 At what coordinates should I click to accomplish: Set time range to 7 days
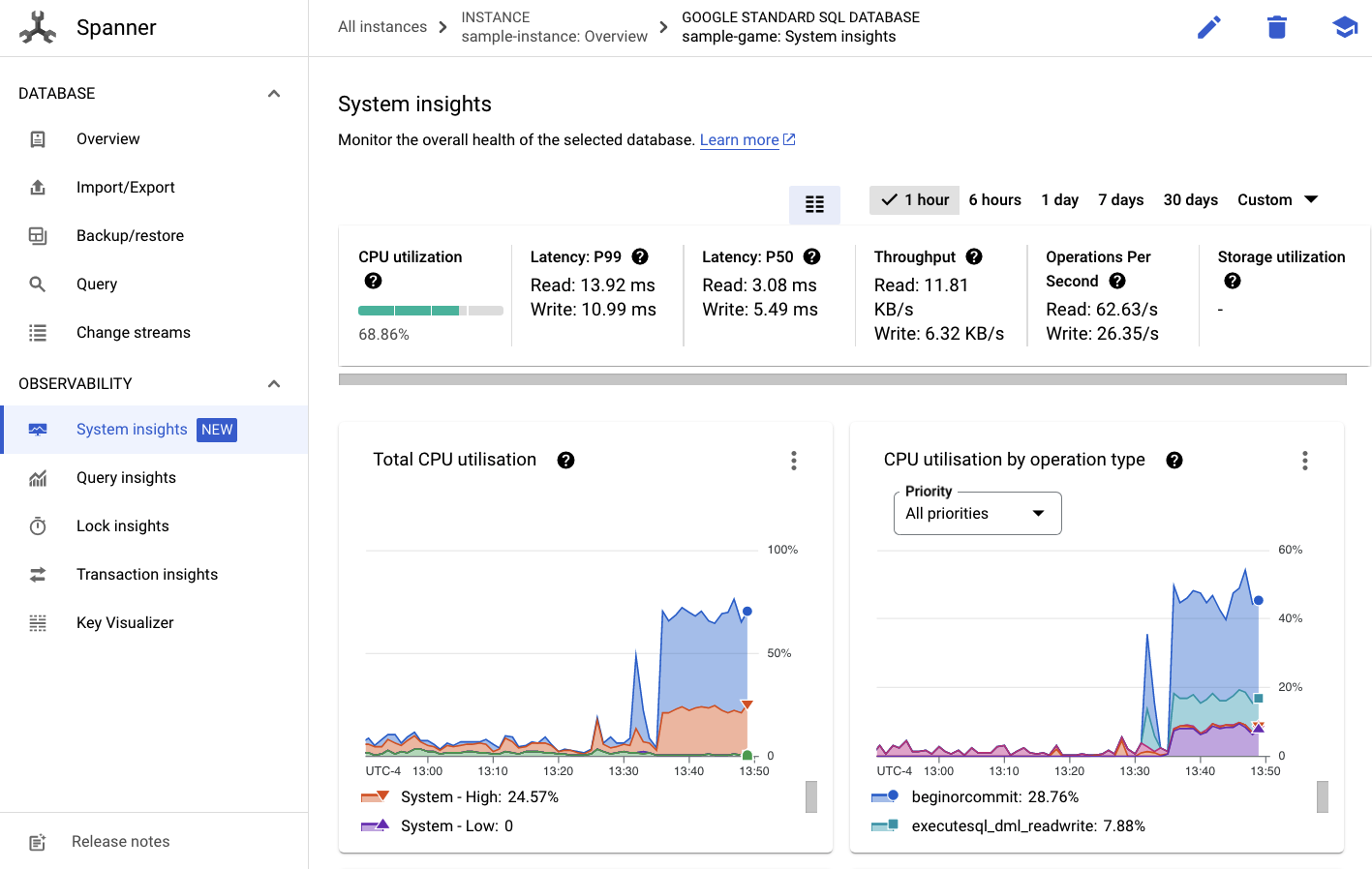pos(1120,200)
